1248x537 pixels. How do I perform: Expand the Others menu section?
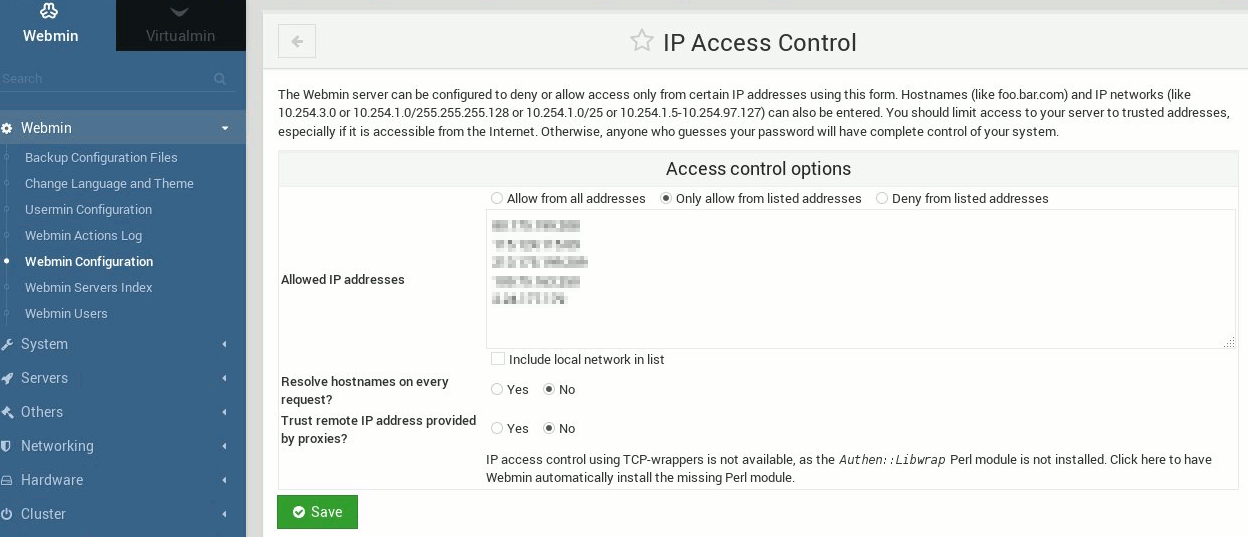click(123, 412)
